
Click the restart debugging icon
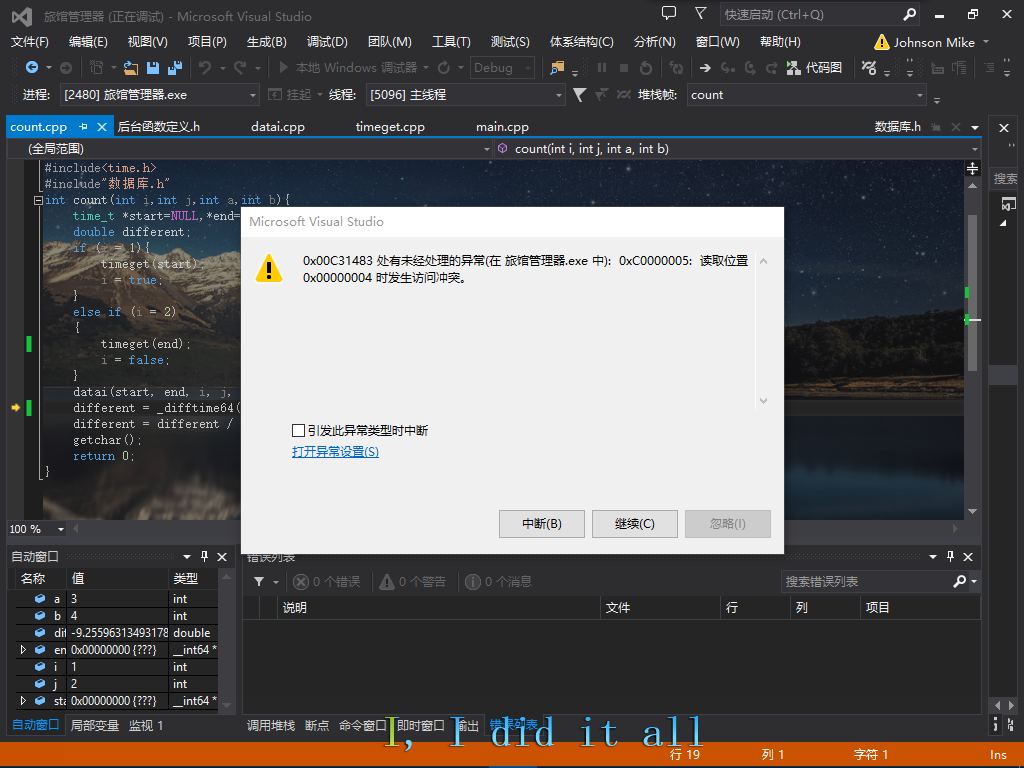coord(646,67)
